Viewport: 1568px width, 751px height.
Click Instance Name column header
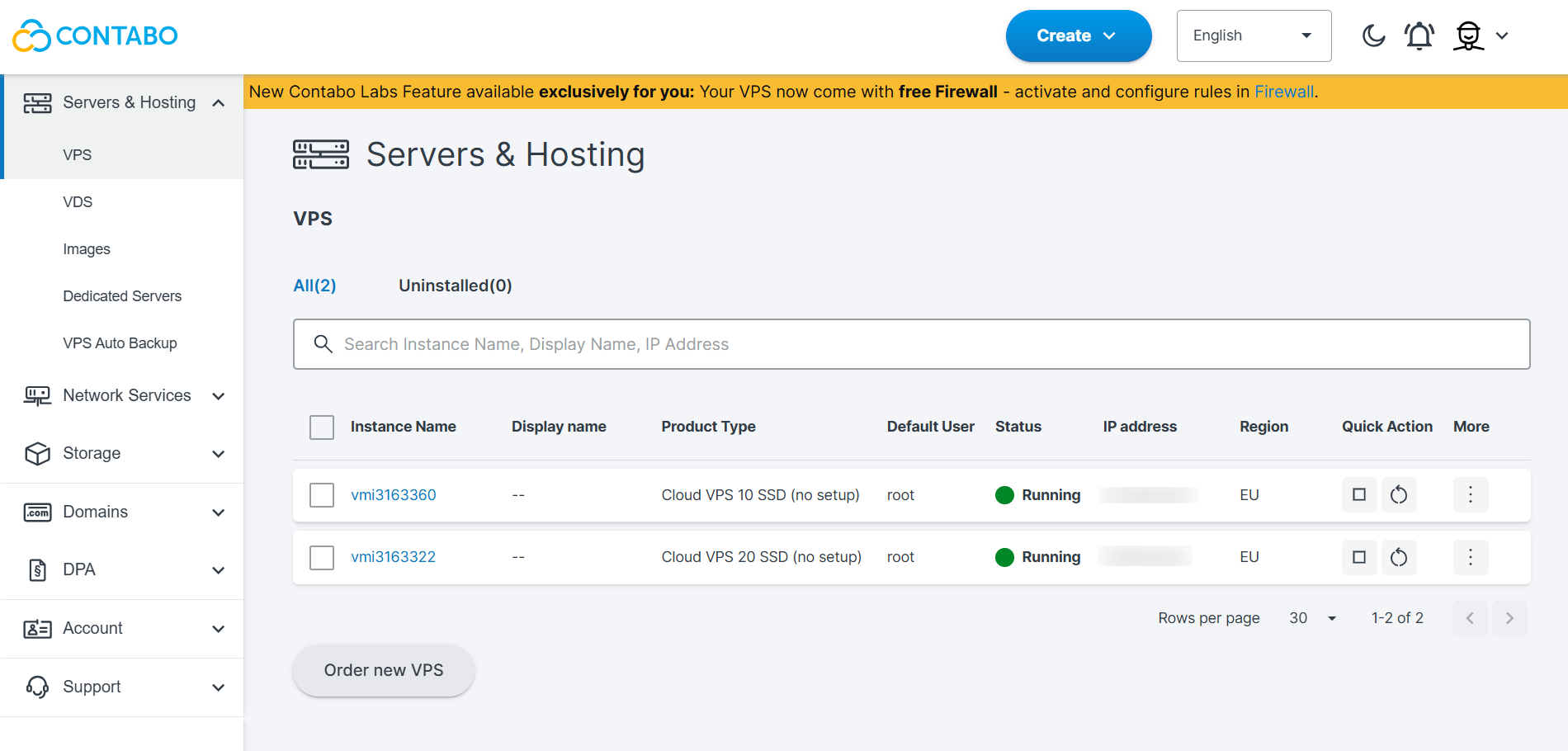pyautogui.click(x=404, y=427)
